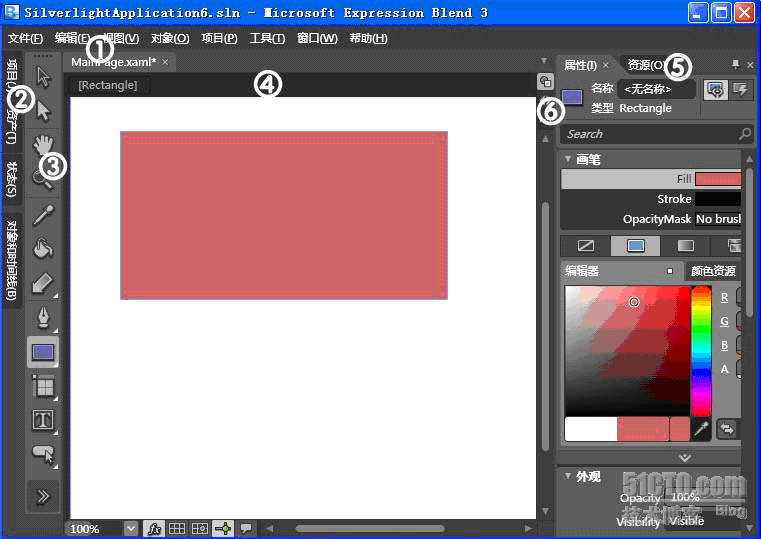Collapse the 画笔 brush section
Screen dimensions: 761x539
[x=568, y=159]
